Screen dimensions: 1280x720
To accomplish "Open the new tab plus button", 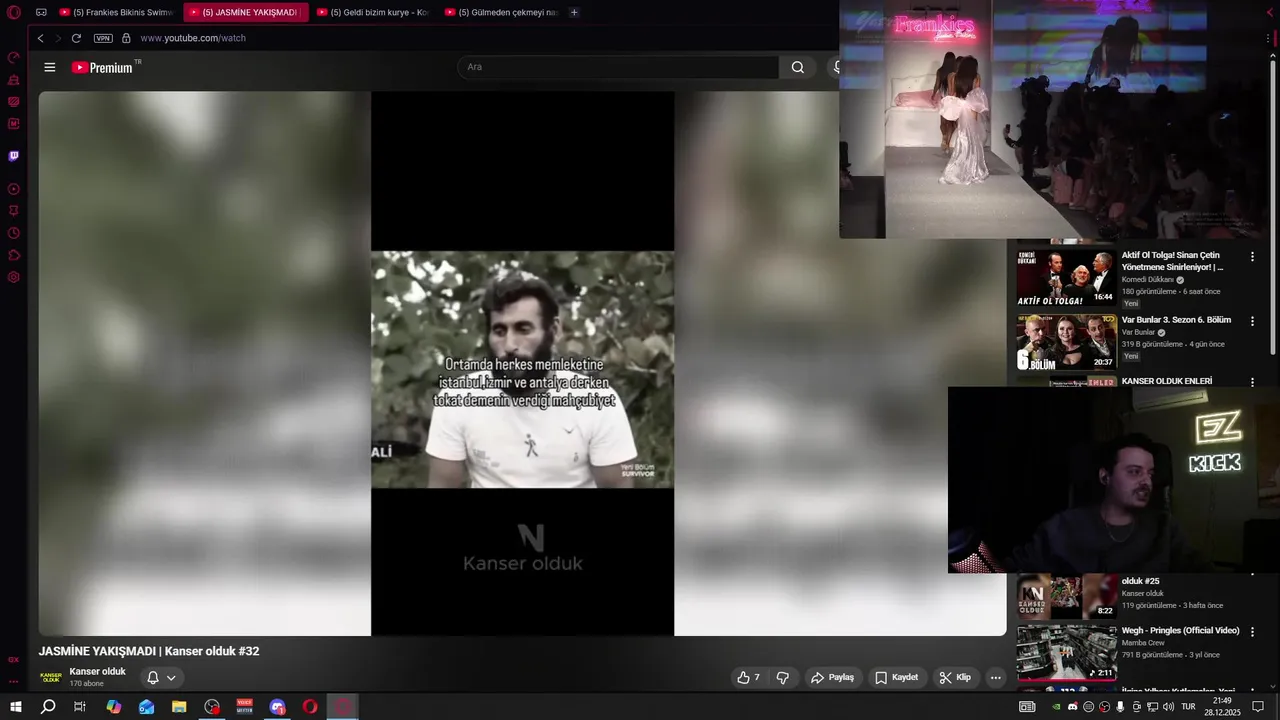I will coord(574,13).
